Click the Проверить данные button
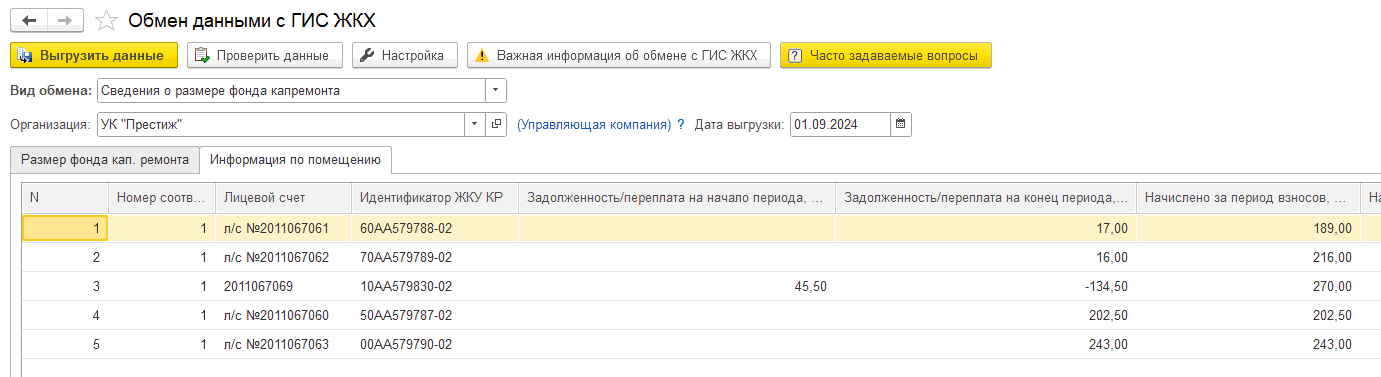 [265, 55]
